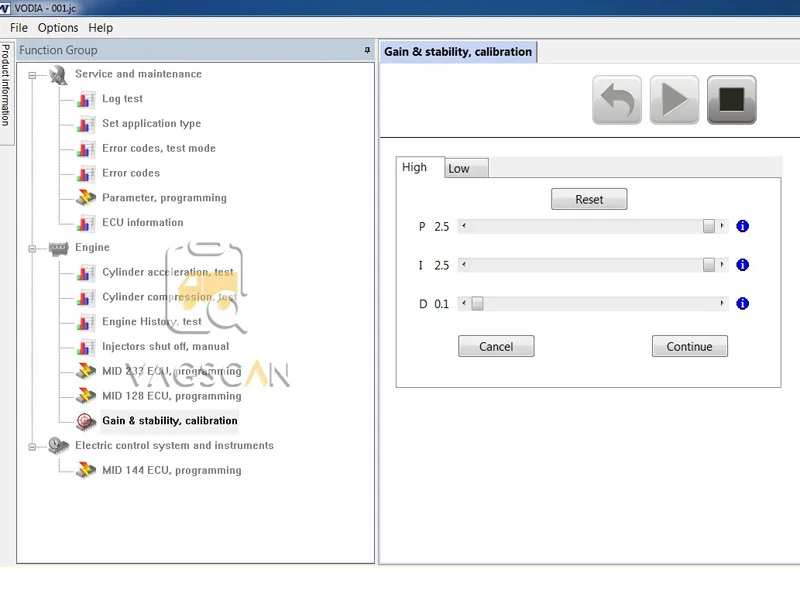Click the Service and maintenance wrench icon
800x600 pixels.
coord(58,75)
